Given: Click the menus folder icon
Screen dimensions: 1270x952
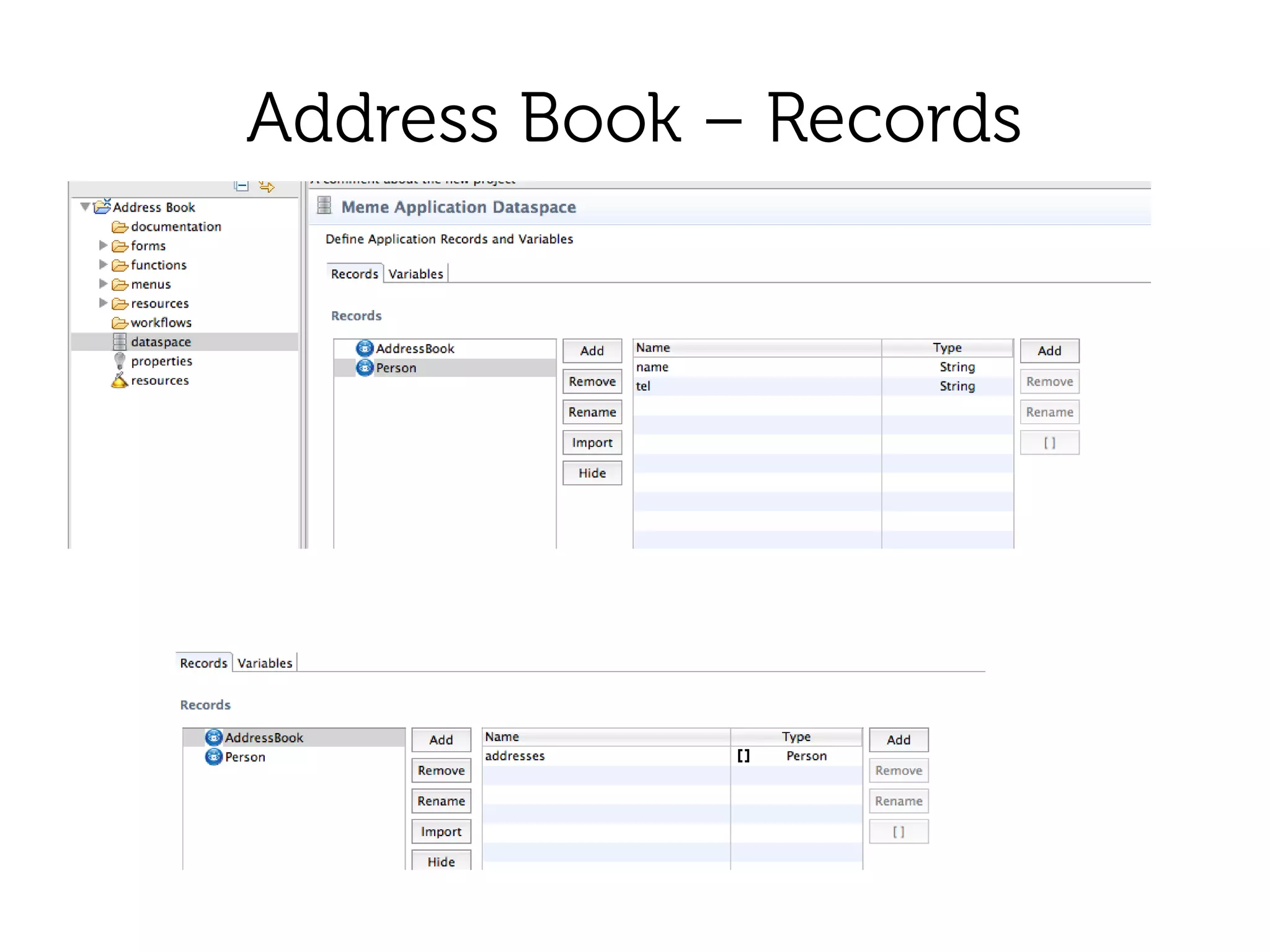Looking at the screenshot, I should coord(120,284).
